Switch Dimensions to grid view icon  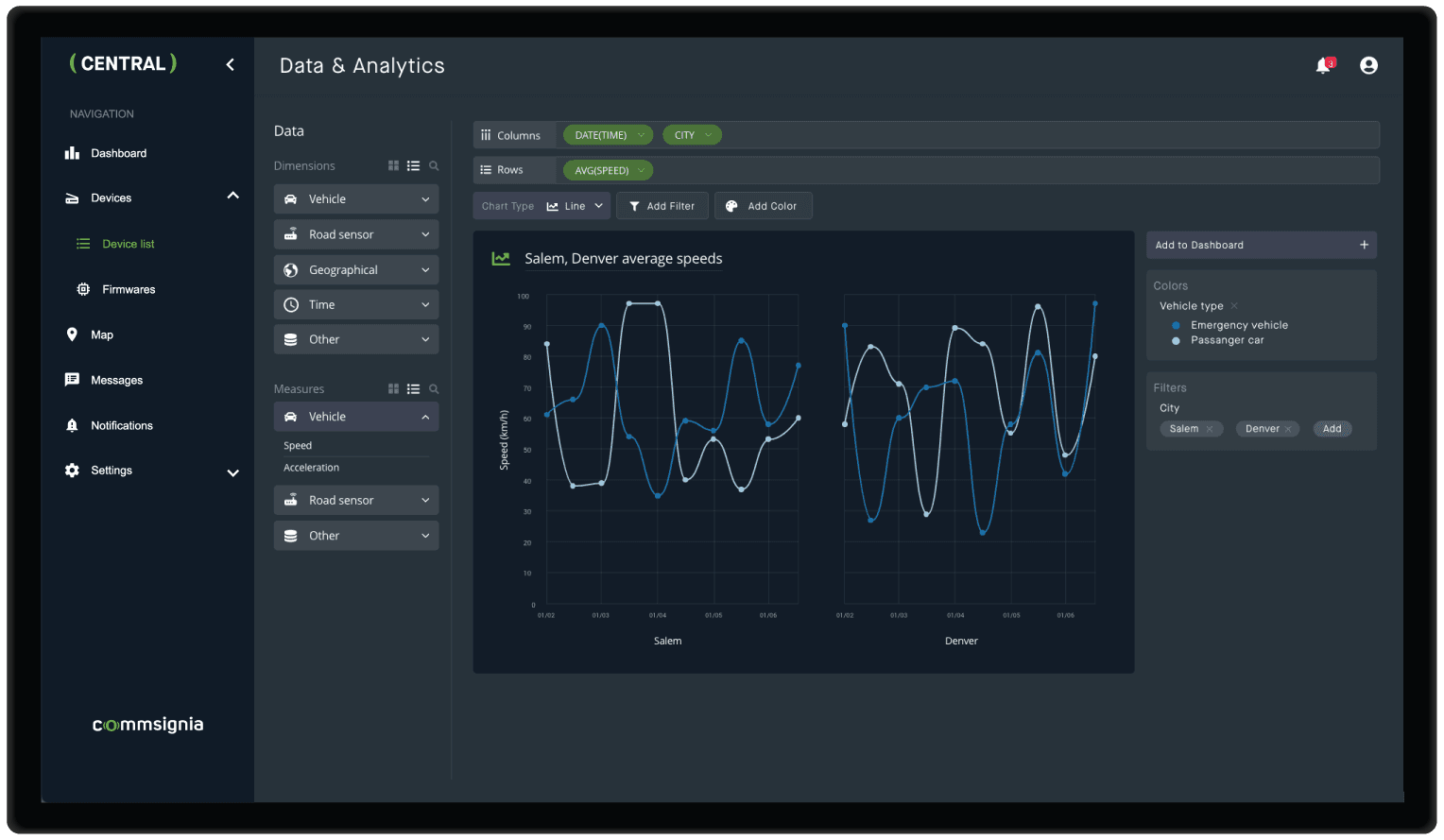click(x=393, y=165)
